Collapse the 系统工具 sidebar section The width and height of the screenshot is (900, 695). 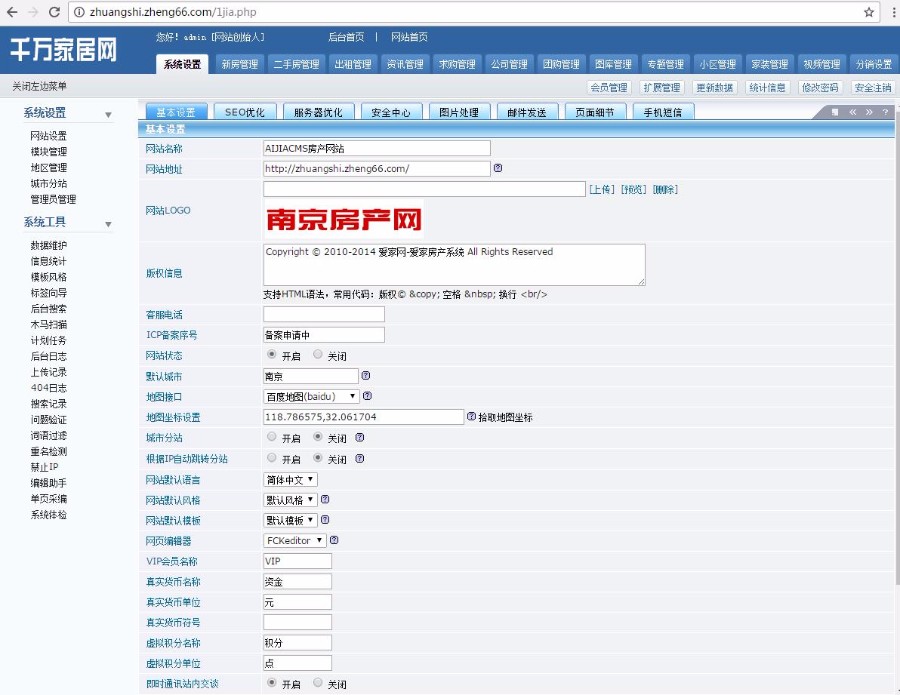tap(108, 224)
